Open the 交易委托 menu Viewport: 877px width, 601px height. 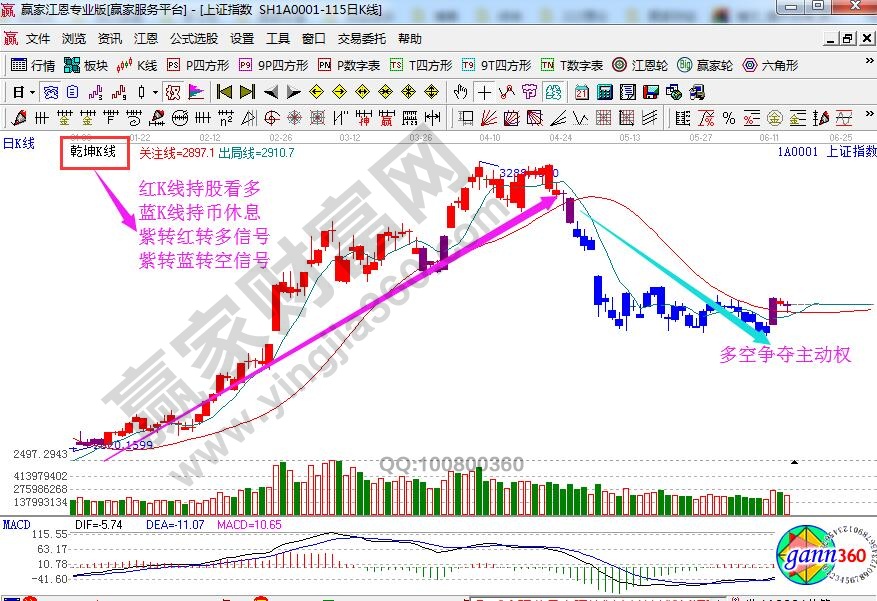point(361,39)
